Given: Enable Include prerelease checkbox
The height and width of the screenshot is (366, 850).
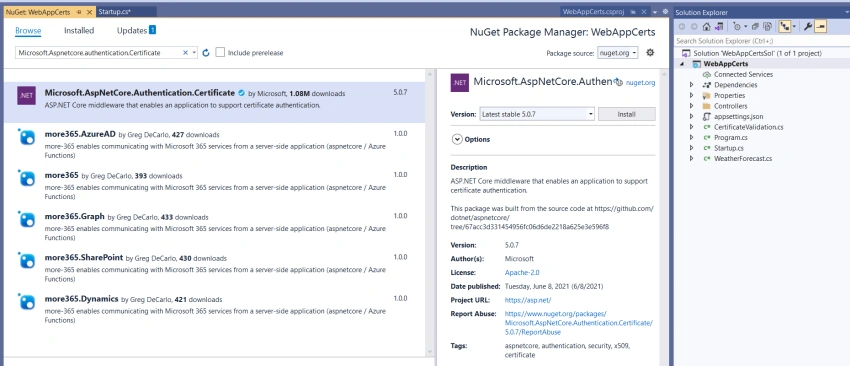Looking at the screenshot, I should tap(220, 53).
